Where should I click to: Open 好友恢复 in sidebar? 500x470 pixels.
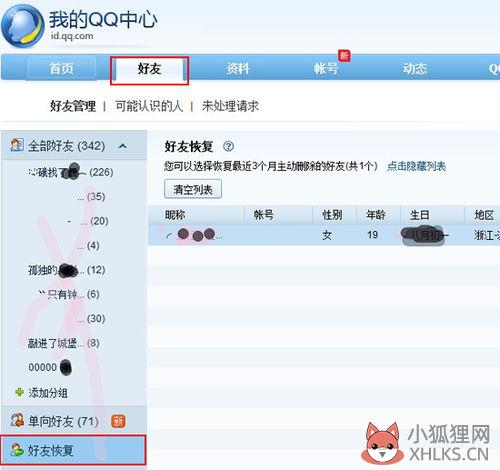(x=73, y=450)
